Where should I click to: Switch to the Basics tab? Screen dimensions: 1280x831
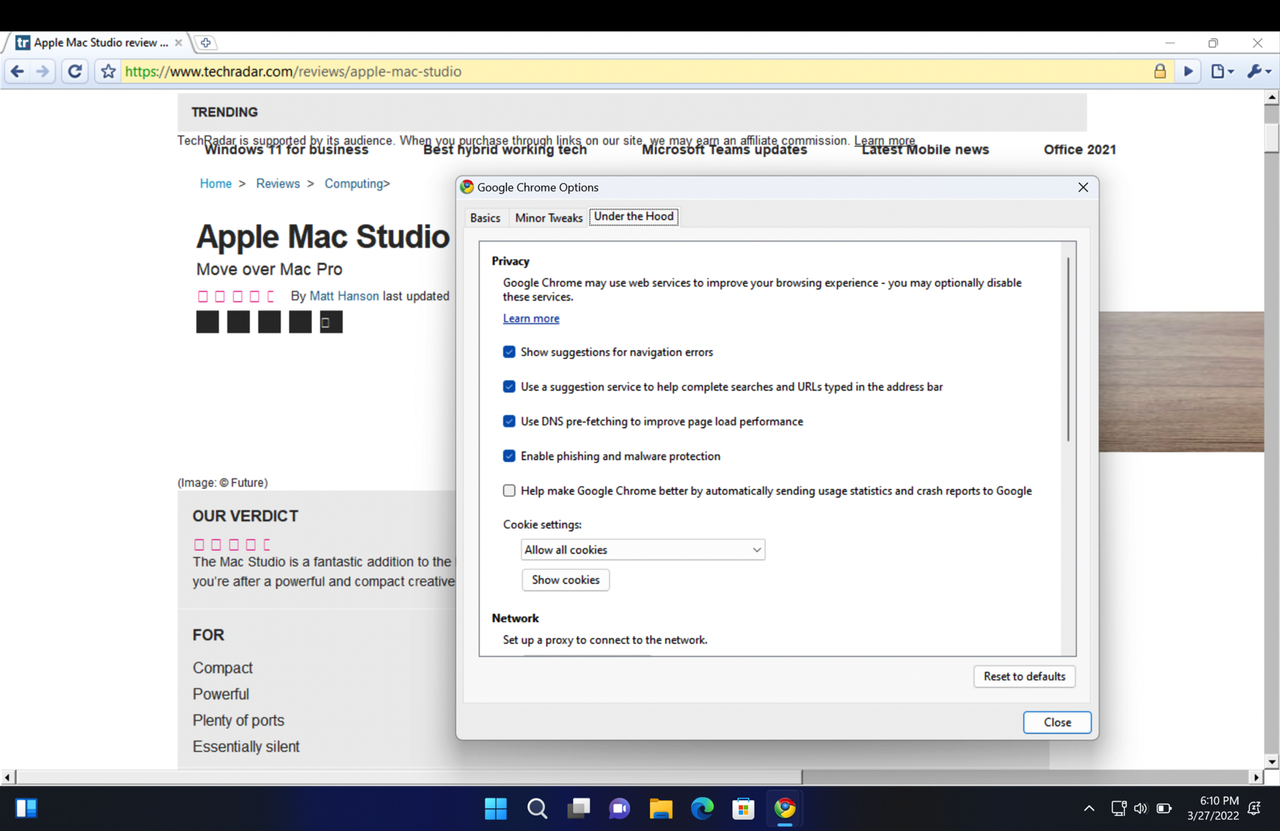tap(485, 218)
